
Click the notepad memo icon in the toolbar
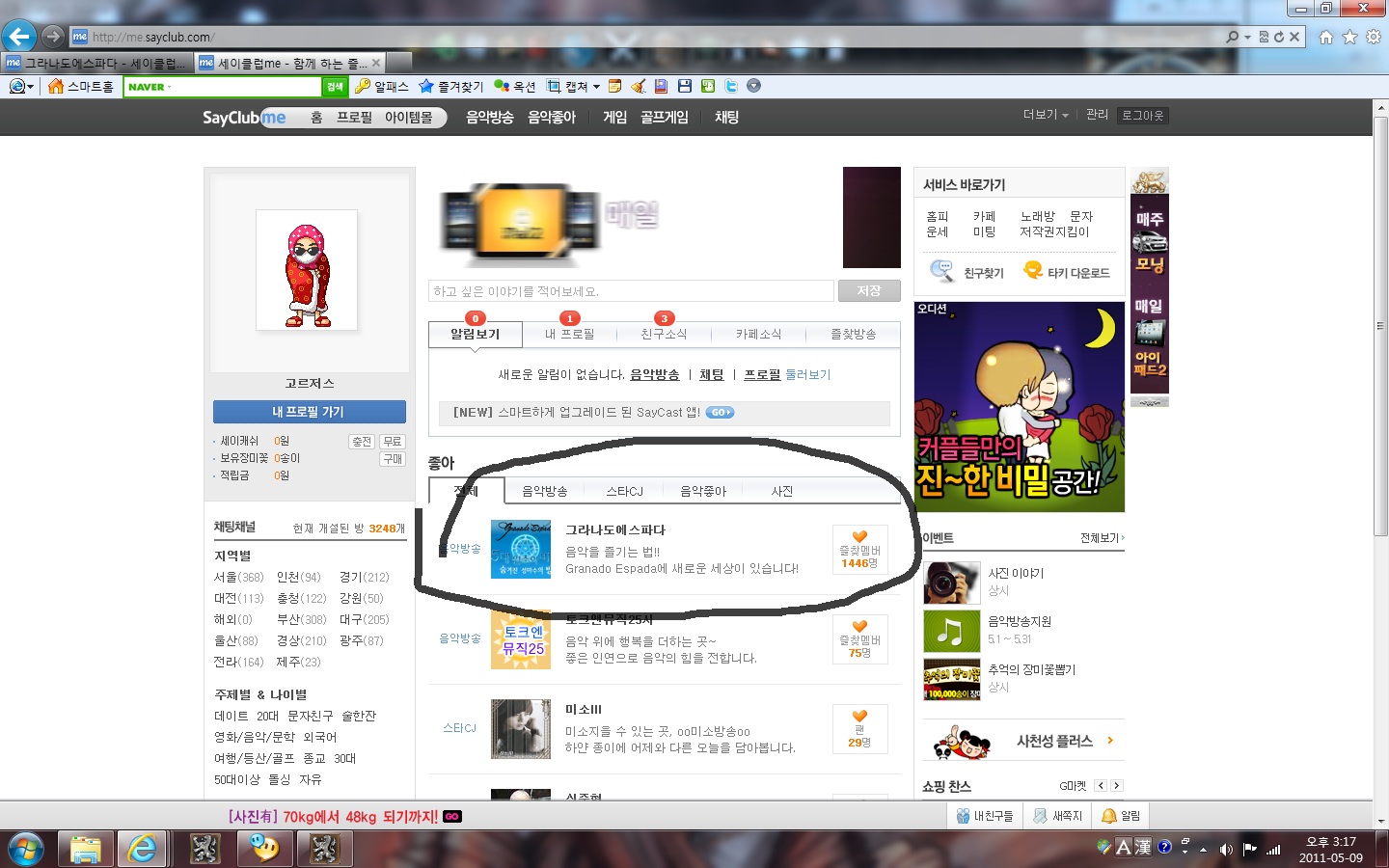click(x=614, y=86)
